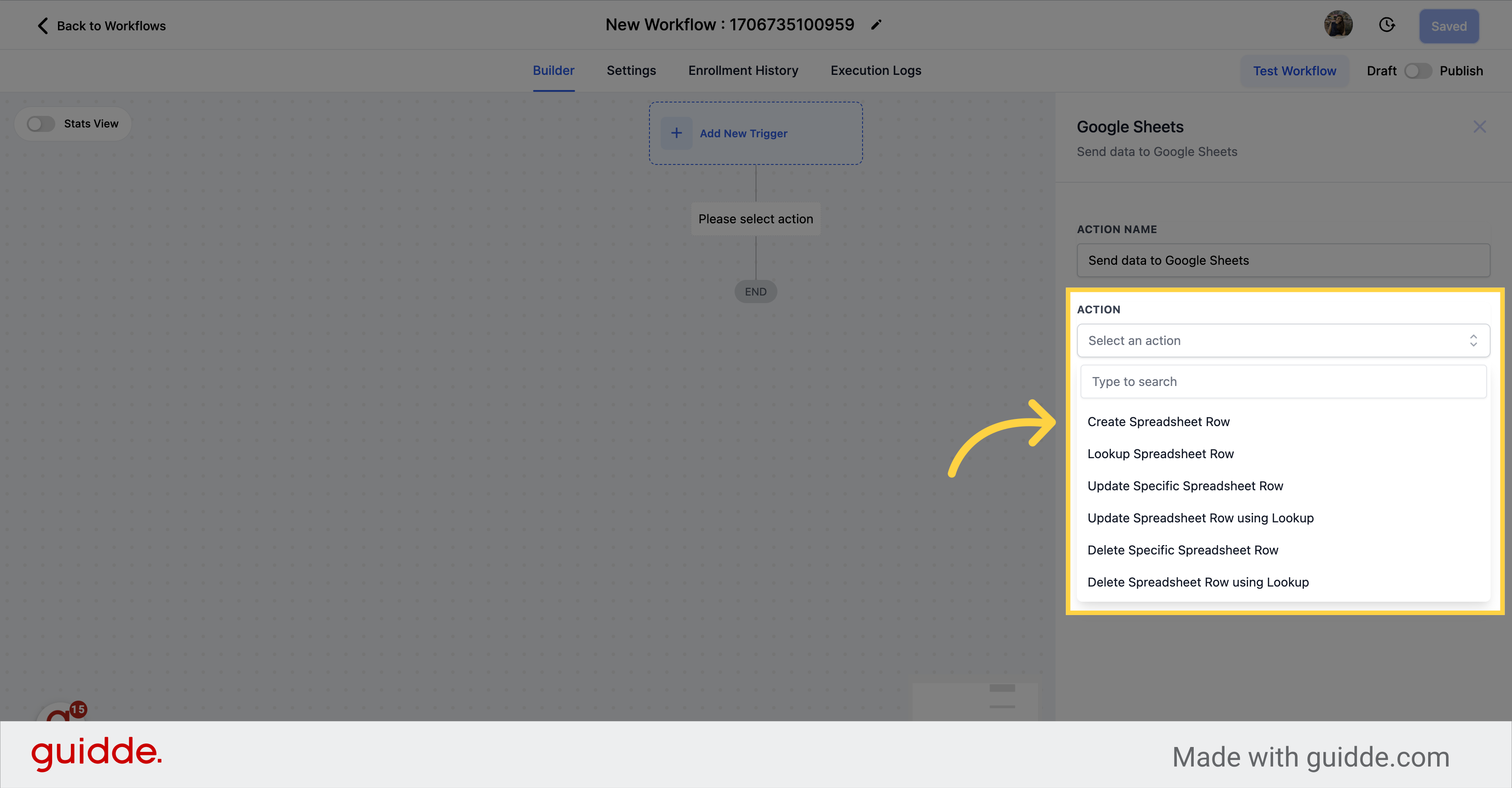1512x788 pixels.
Task: Click the back arrow to Workflows
Action: click(x=43, y=26)
